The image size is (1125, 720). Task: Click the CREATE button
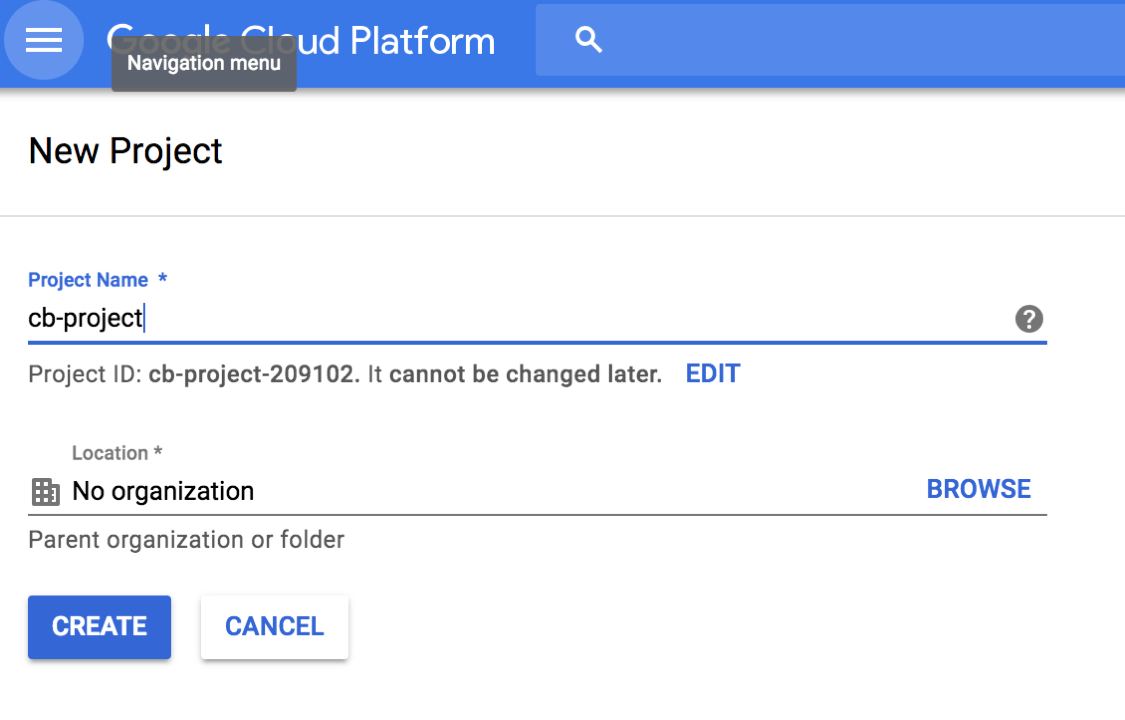pyautogui.click(x=100, y=627)
